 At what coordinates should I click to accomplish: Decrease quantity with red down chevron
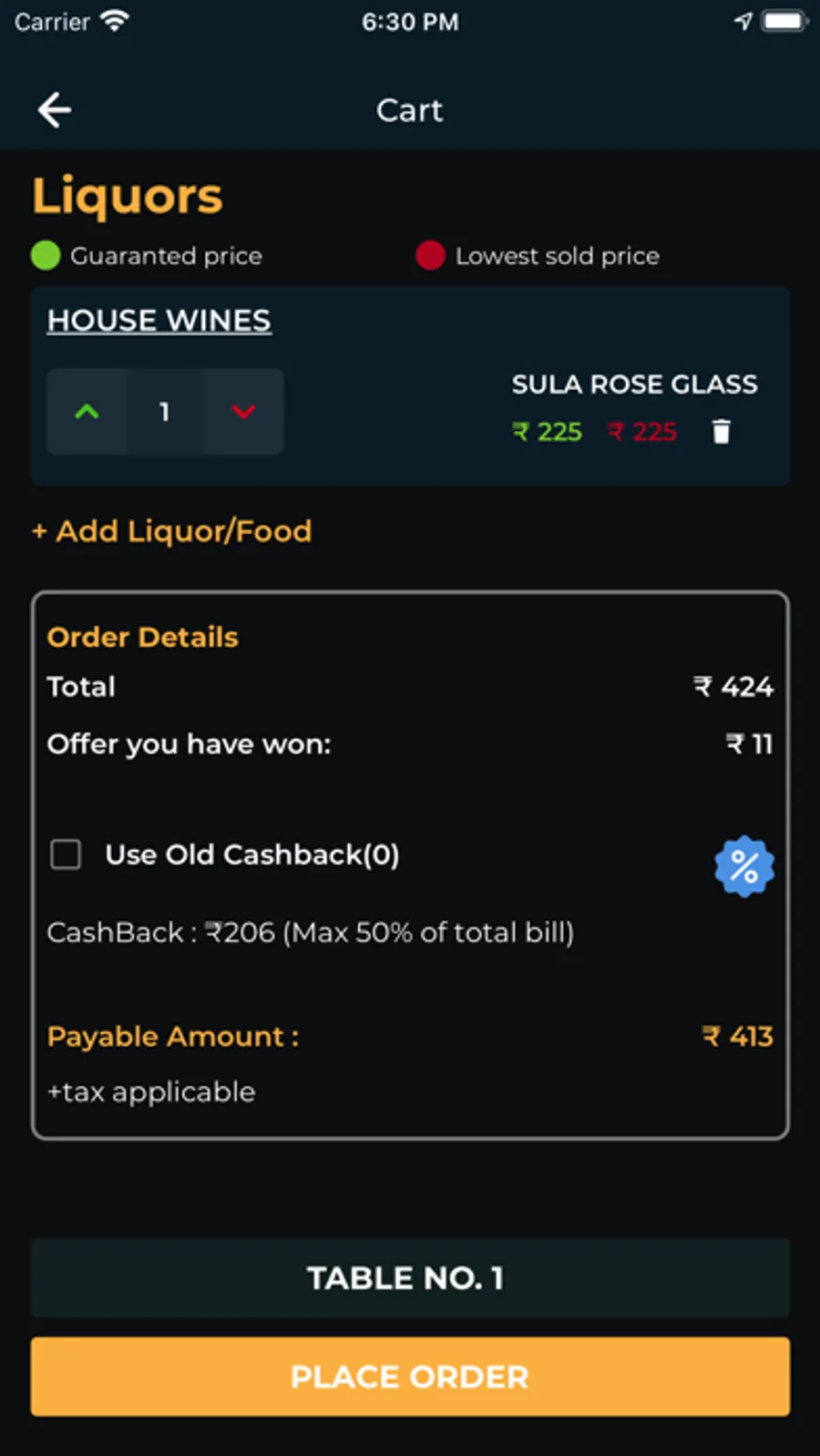[x=243, y=412]
